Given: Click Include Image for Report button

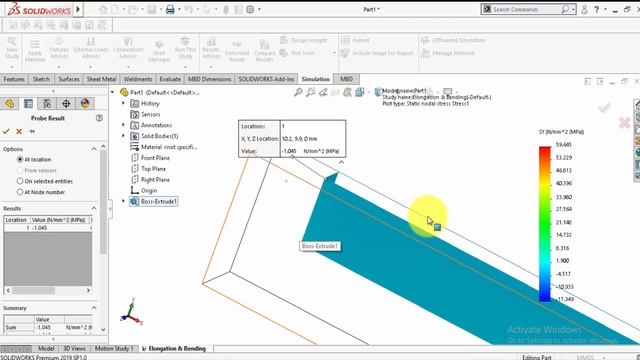Looking at the screenshot, I should (377, 53).
